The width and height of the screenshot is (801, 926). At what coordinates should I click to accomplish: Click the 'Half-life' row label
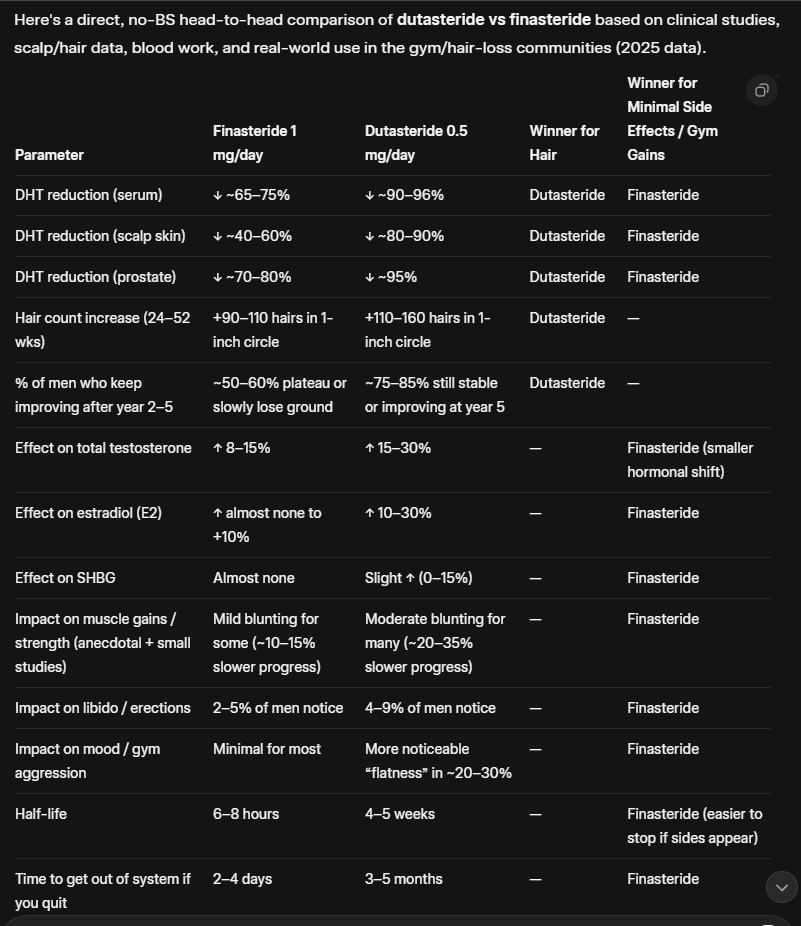pyautogui.click(x=41, y=814)
